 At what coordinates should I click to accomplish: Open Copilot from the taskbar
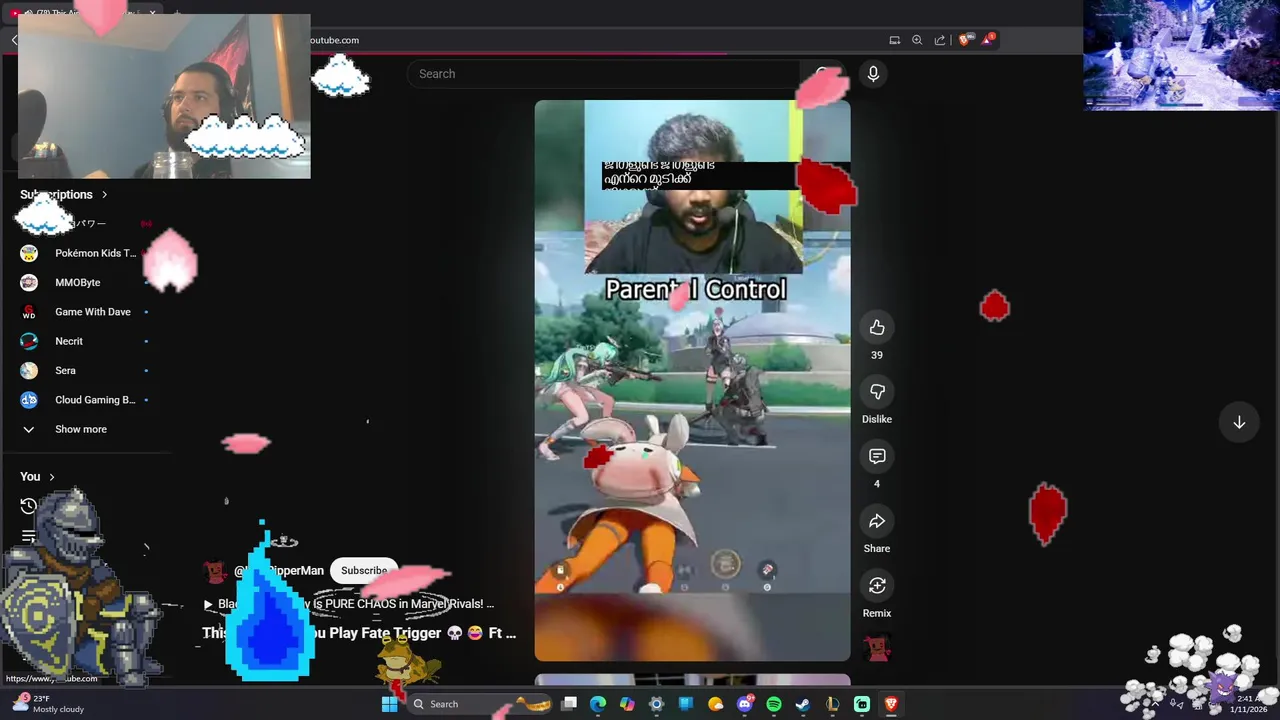[627, 704]
